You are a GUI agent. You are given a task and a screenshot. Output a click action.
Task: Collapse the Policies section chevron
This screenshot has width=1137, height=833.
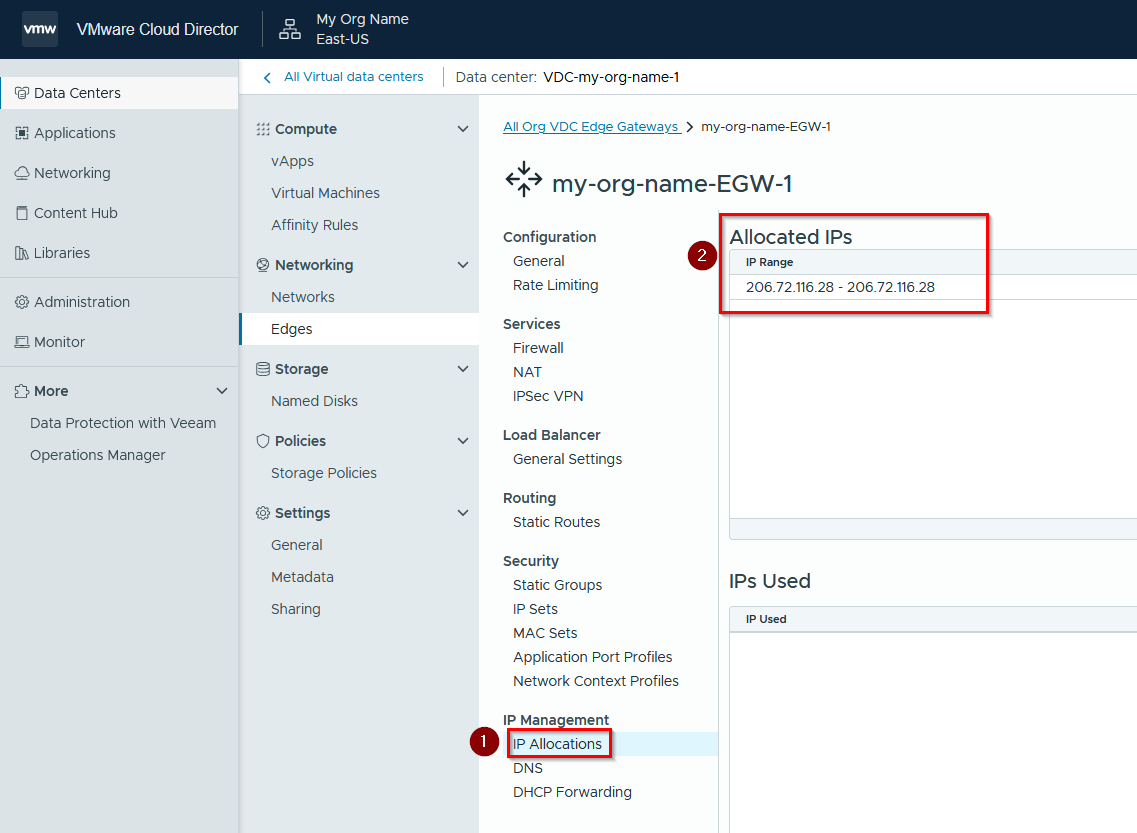coord(463,441)
